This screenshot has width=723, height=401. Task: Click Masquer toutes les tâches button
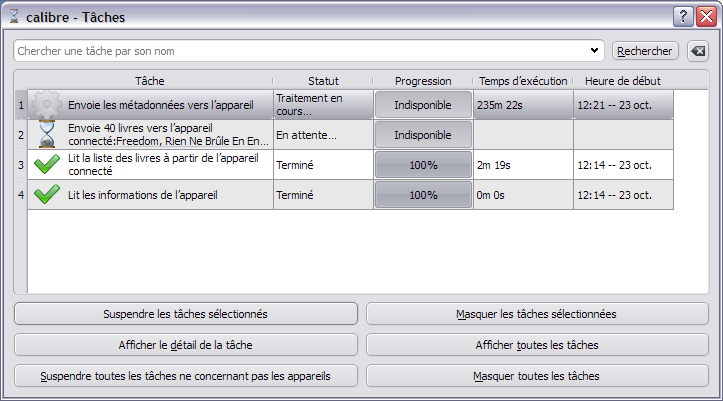click(537, 377)
